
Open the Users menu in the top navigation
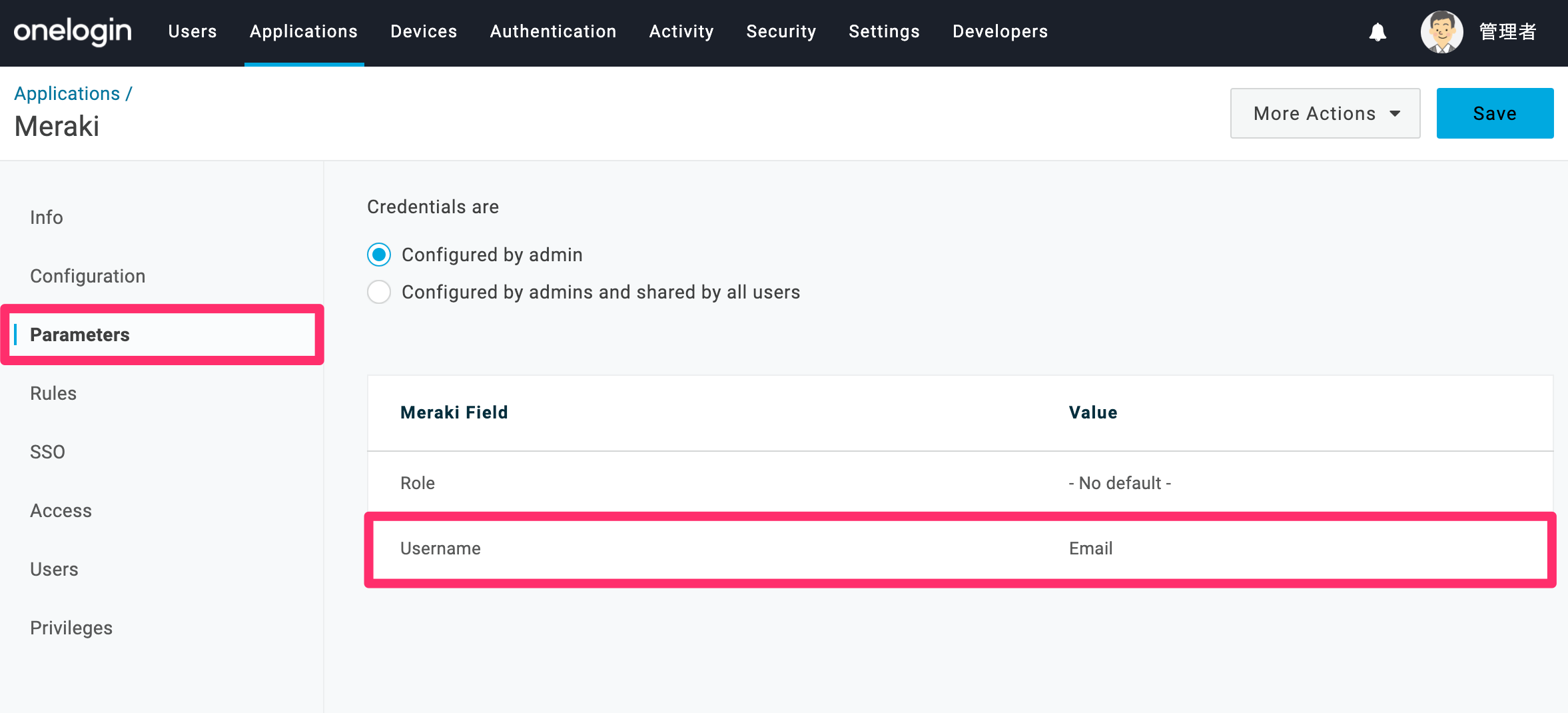click(x=193, y=31)
